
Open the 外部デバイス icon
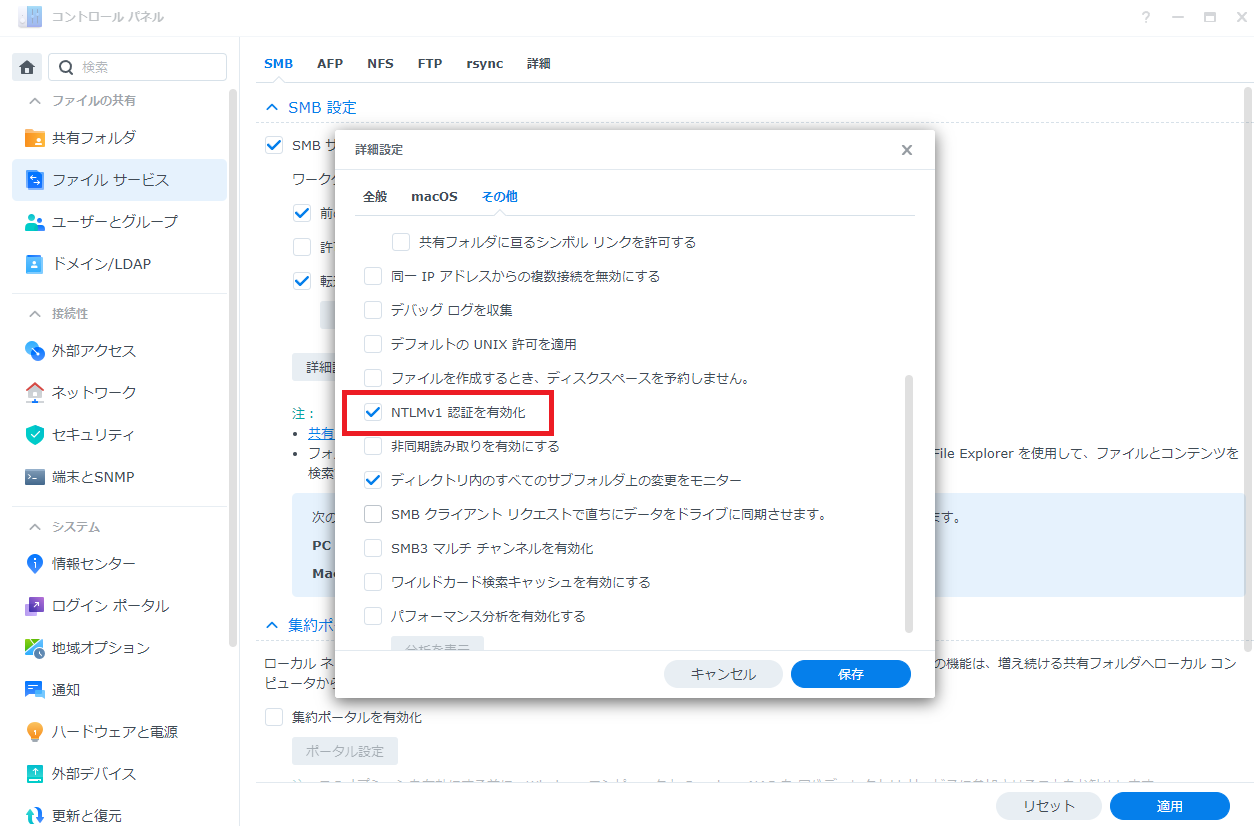click(x=35, y=774)
